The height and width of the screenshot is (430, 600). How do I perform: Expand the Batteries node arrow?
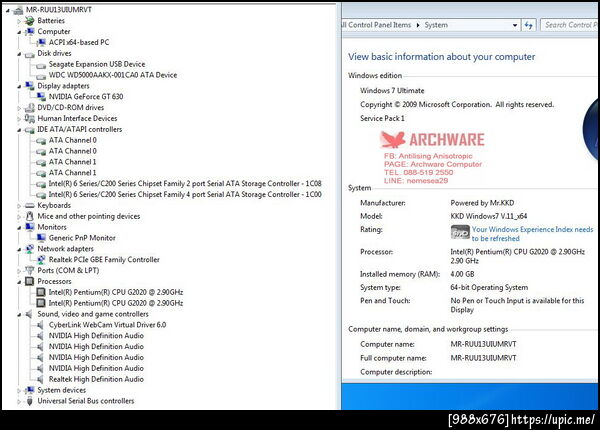click(x=19, y=21)
